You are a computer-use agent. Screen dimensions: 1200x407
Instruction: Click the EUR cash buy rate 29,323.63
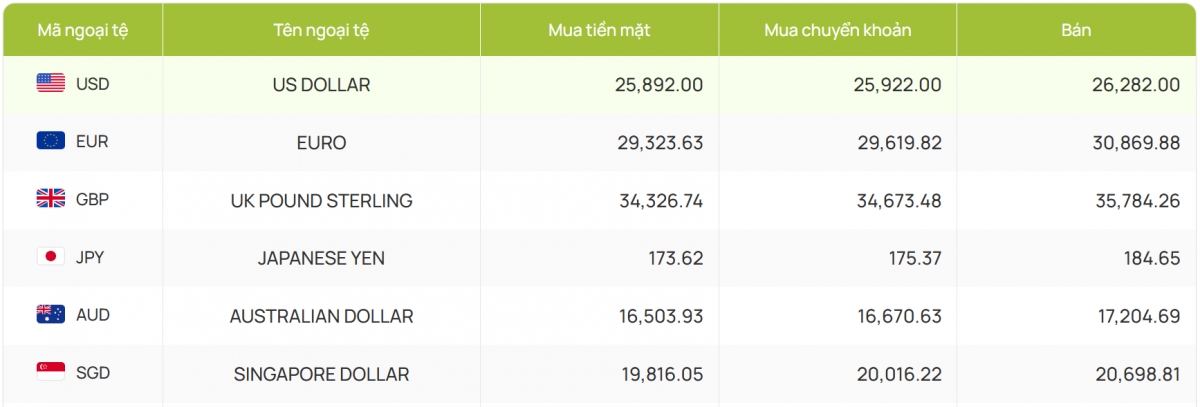(x=659, y=143)
